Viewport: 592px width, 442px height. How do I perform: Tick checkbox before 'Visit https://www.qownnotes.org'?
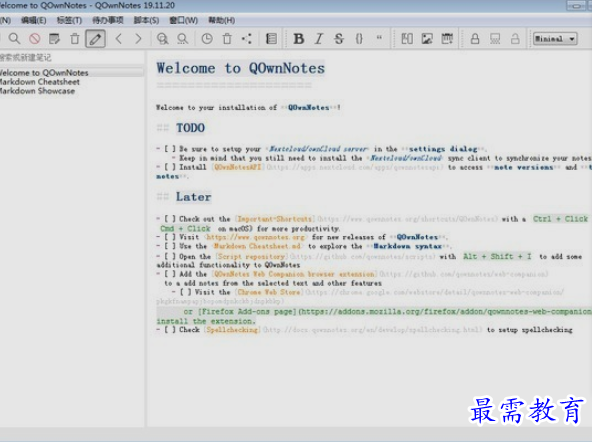point(170,237)
